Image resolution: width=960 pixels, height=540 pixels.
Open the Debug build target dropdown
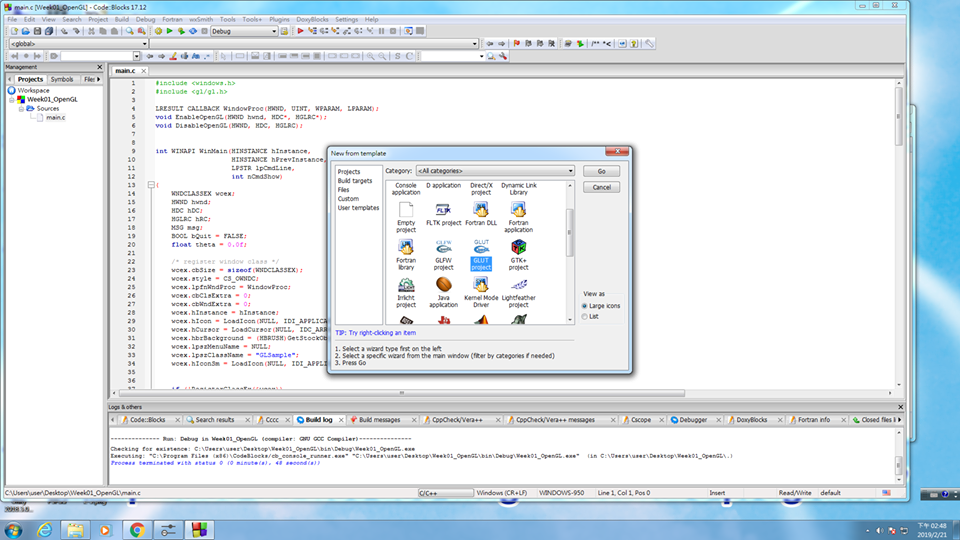tap(244, 31)
